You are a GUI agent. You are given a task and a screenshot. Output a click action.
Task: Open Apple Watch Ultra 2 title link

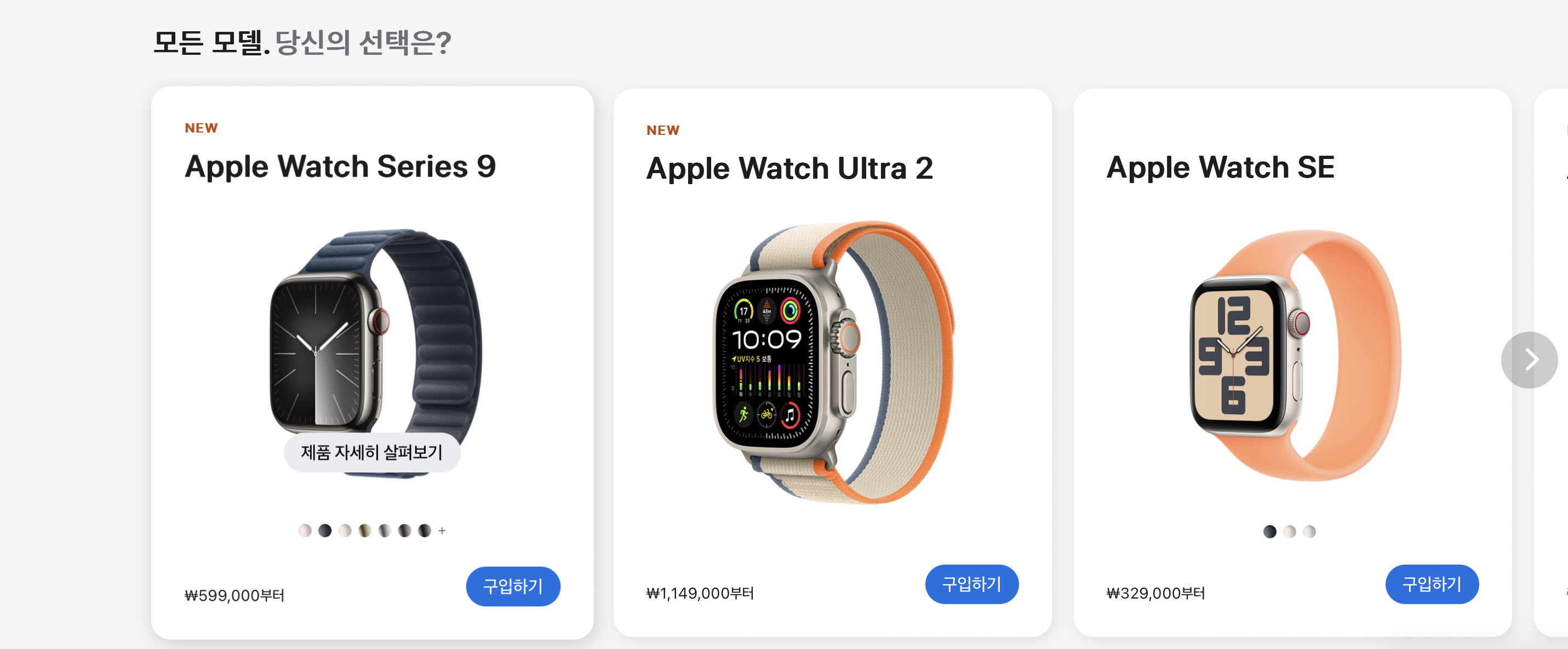[x=789, y=169]
